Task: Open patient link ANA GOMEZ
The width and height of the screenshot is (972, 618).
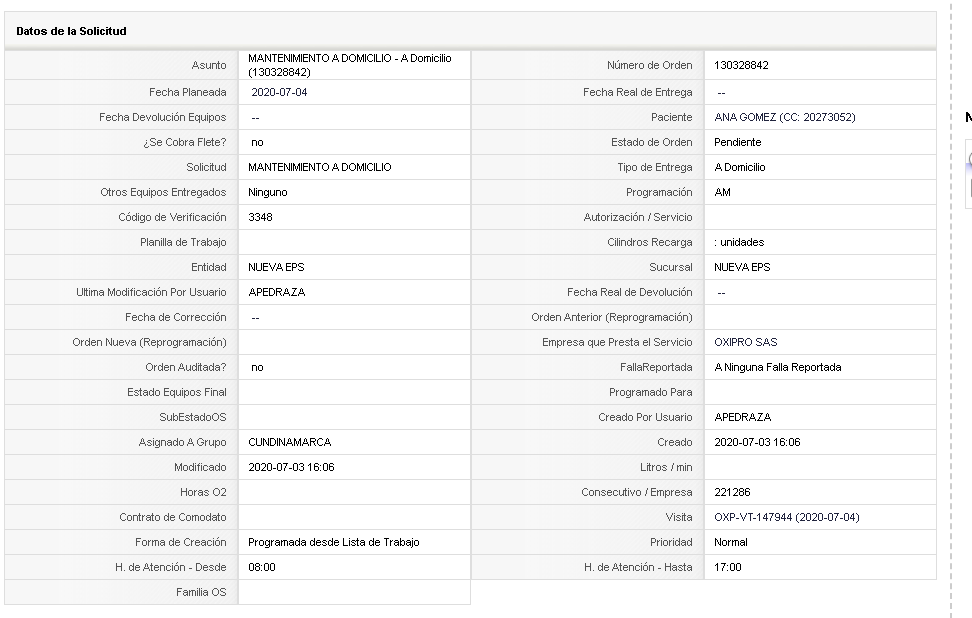Action: [x=784, y=117]
